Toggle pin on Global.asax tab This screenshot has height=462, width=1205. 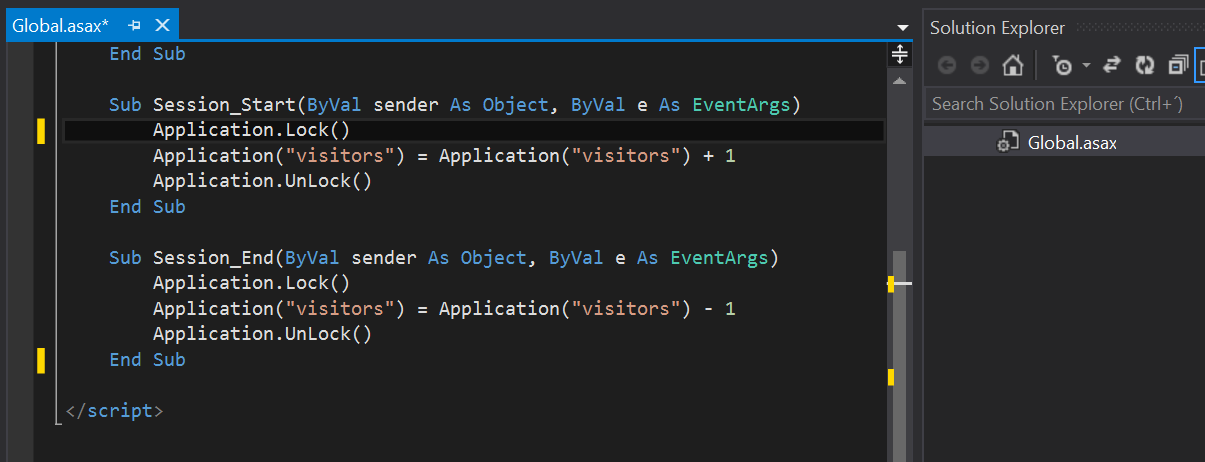(135, 26)
